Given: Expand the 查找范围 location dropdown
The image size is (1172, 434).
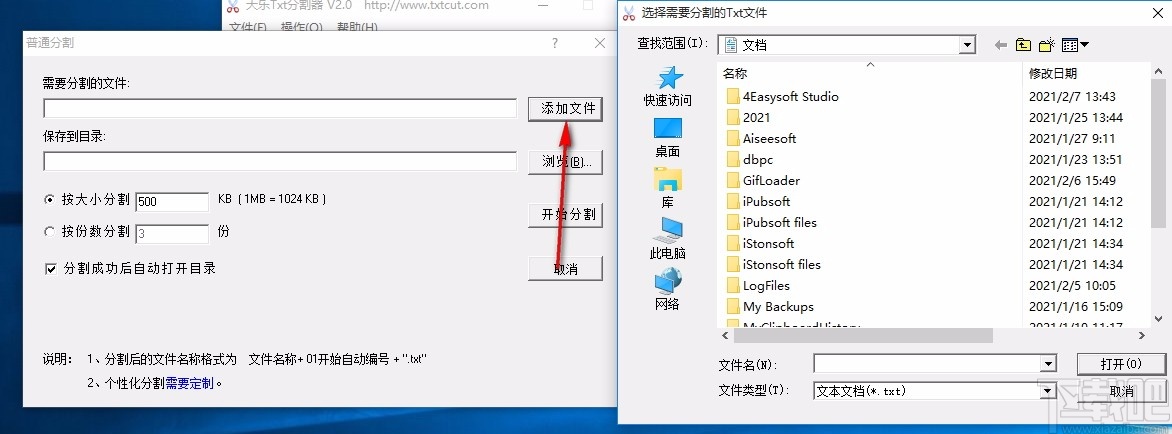Looking at the screenshot, I should click(x=968, y=45).
